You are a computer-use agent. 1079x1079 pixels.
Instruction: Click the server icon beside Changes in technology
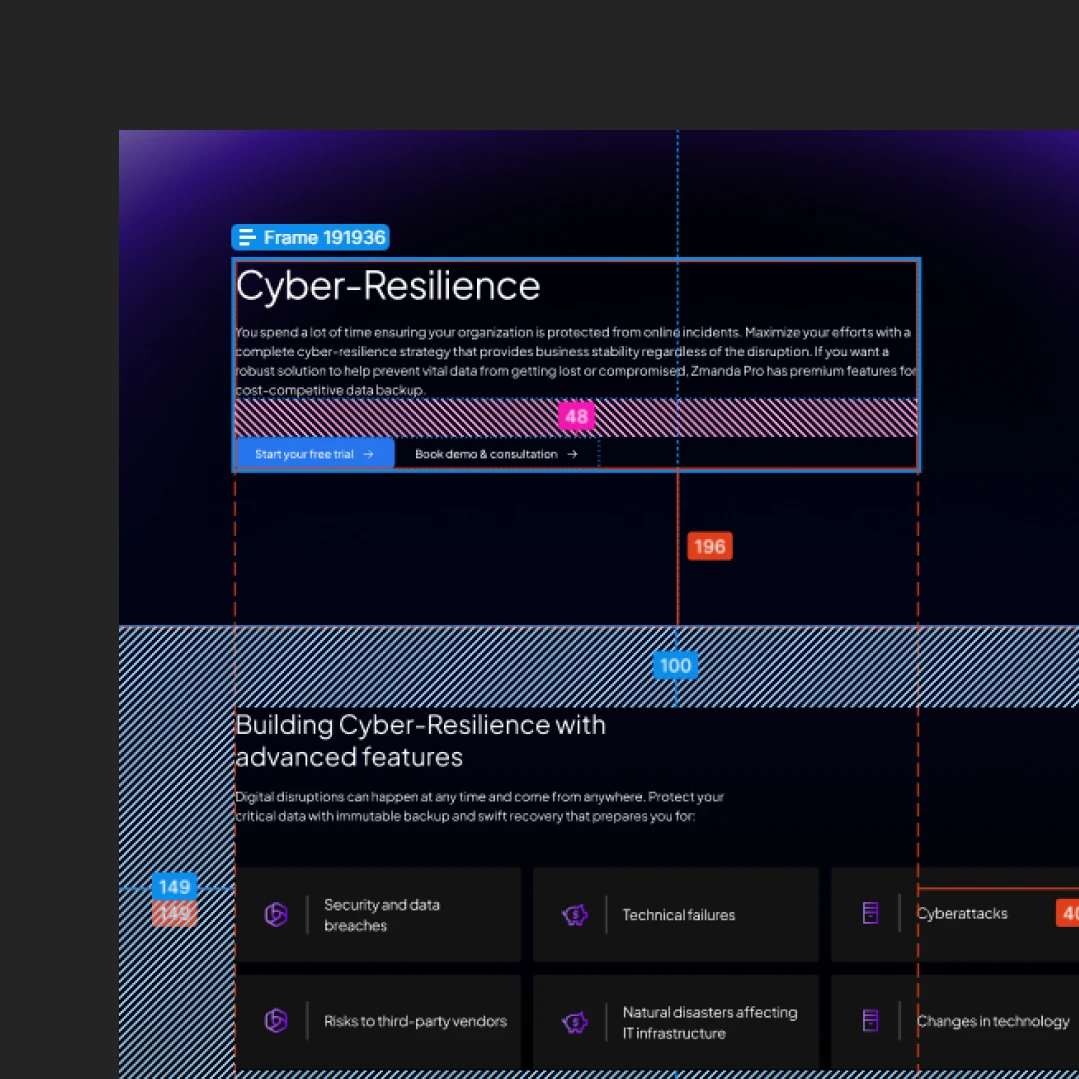pyautogui.click(x=871, y=1021)
